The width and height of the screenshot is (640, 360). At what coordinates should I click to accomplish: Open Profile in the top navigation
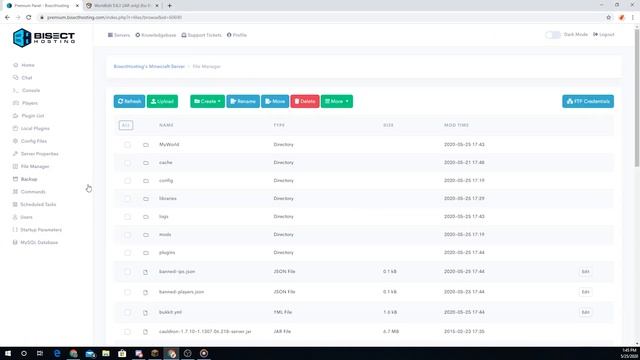coord(237,35)
